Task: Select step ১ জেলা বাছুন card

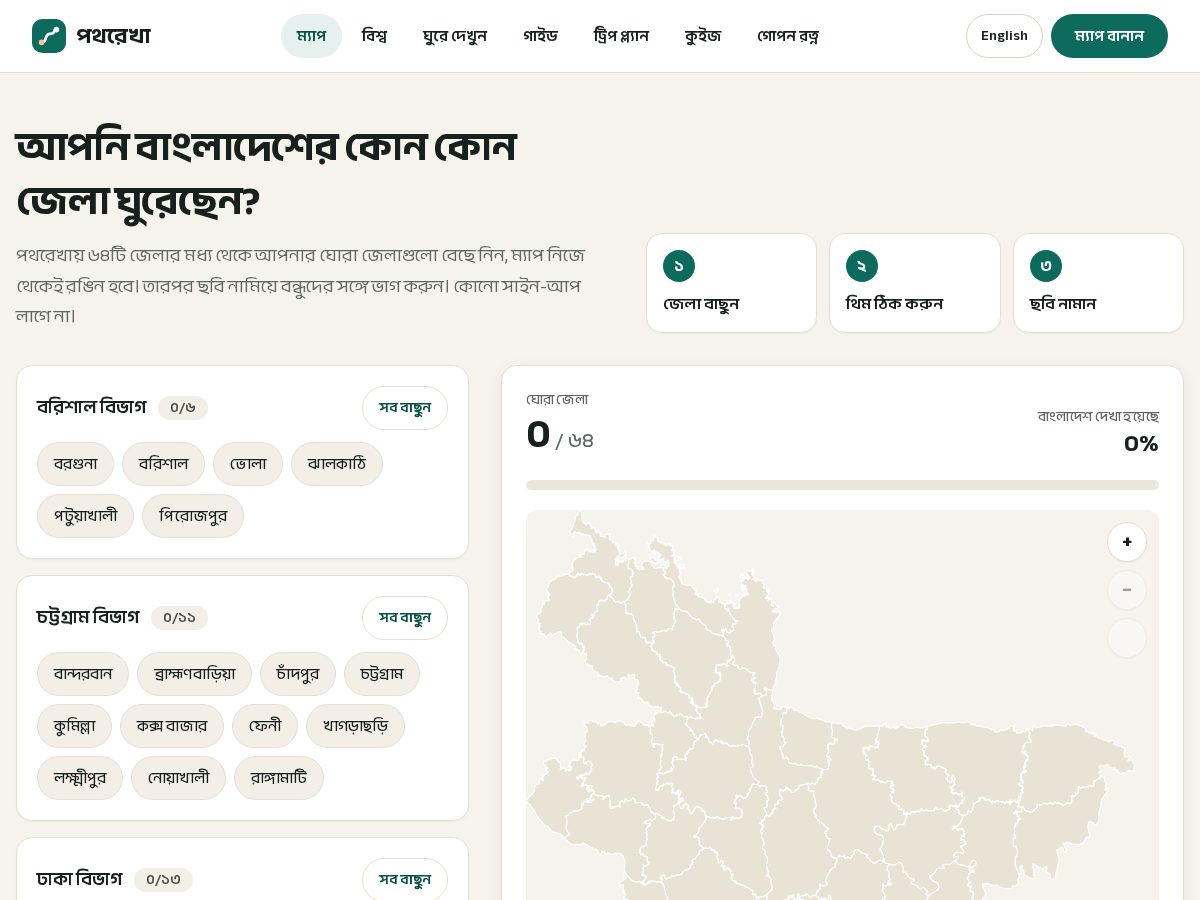Action: click(731, 283)
